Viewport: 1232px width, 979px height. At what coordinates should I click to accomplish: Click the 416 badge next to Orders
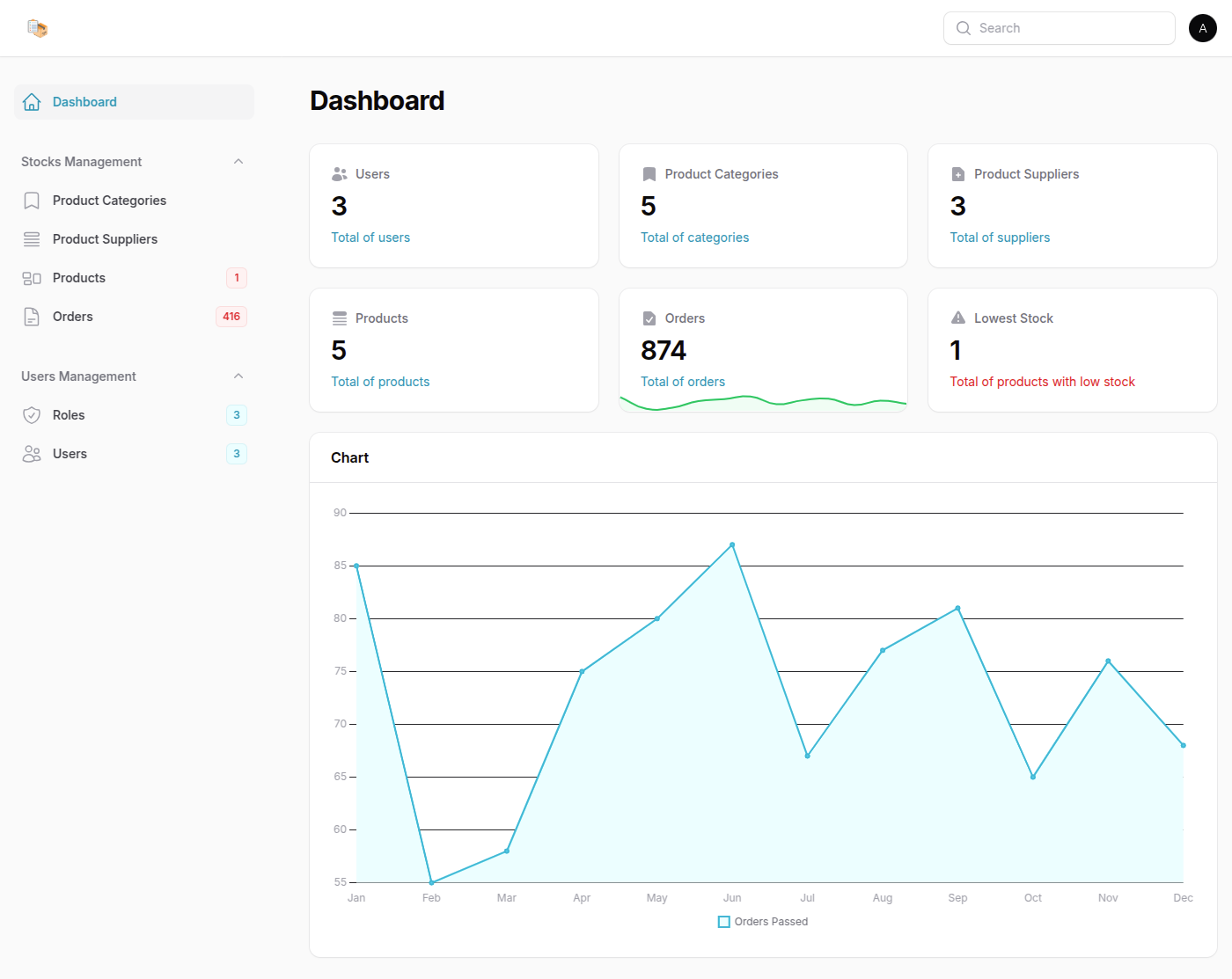tap(231, 317)
